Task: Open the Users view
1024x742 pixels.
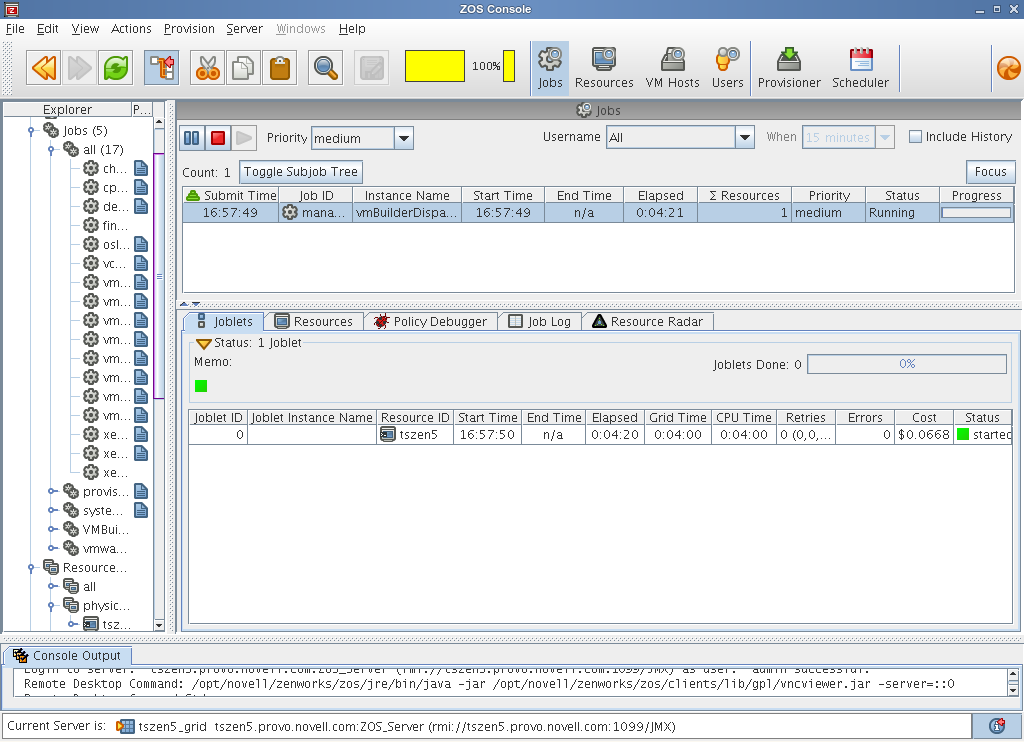Action: tap(727, 67)
